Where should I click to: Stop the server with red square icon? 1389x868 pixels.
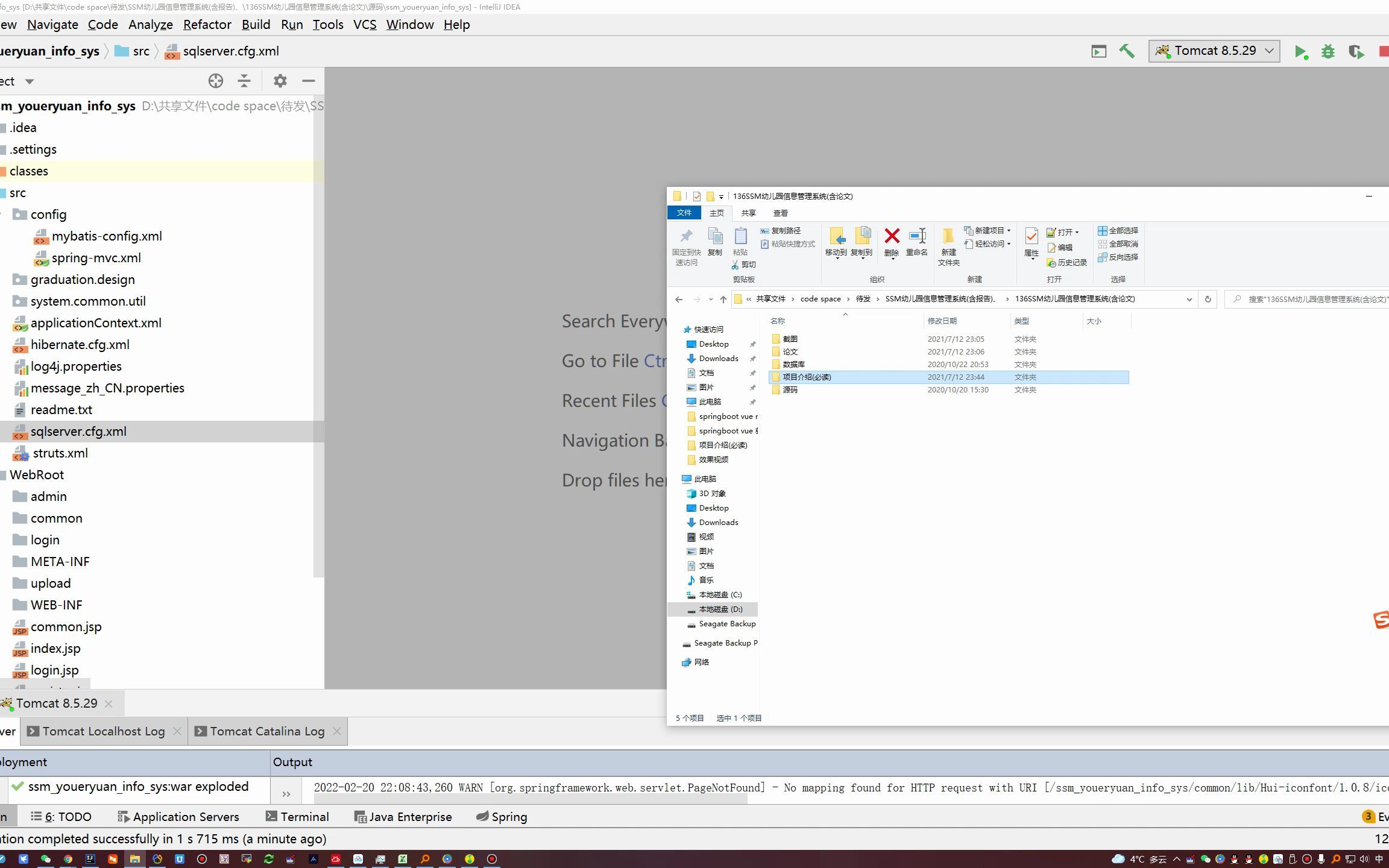tap(1384, 52)
